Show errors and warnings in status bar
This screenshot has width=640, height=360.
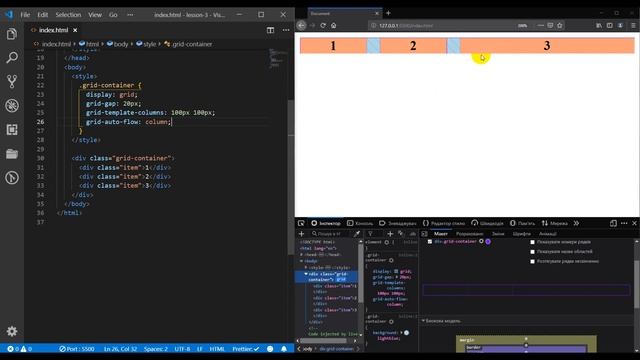pyautogui.click(x=19, y=349)
